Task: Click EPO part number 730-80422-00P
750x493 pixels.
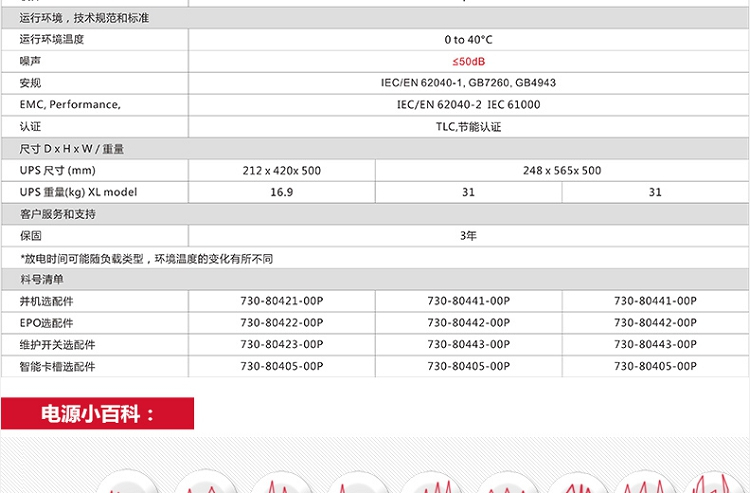Action: click(282, 323)
